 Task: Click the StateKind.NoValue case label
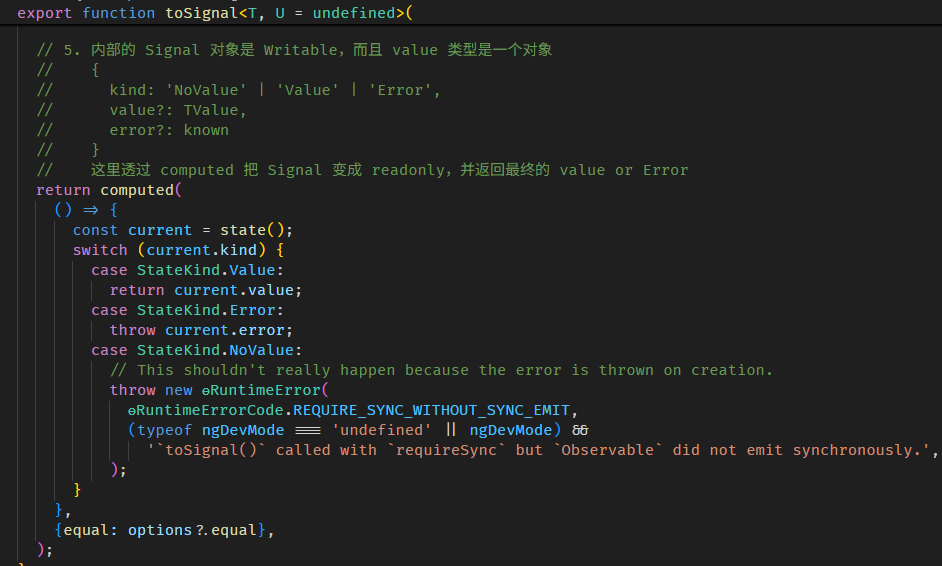click(219, 350)
